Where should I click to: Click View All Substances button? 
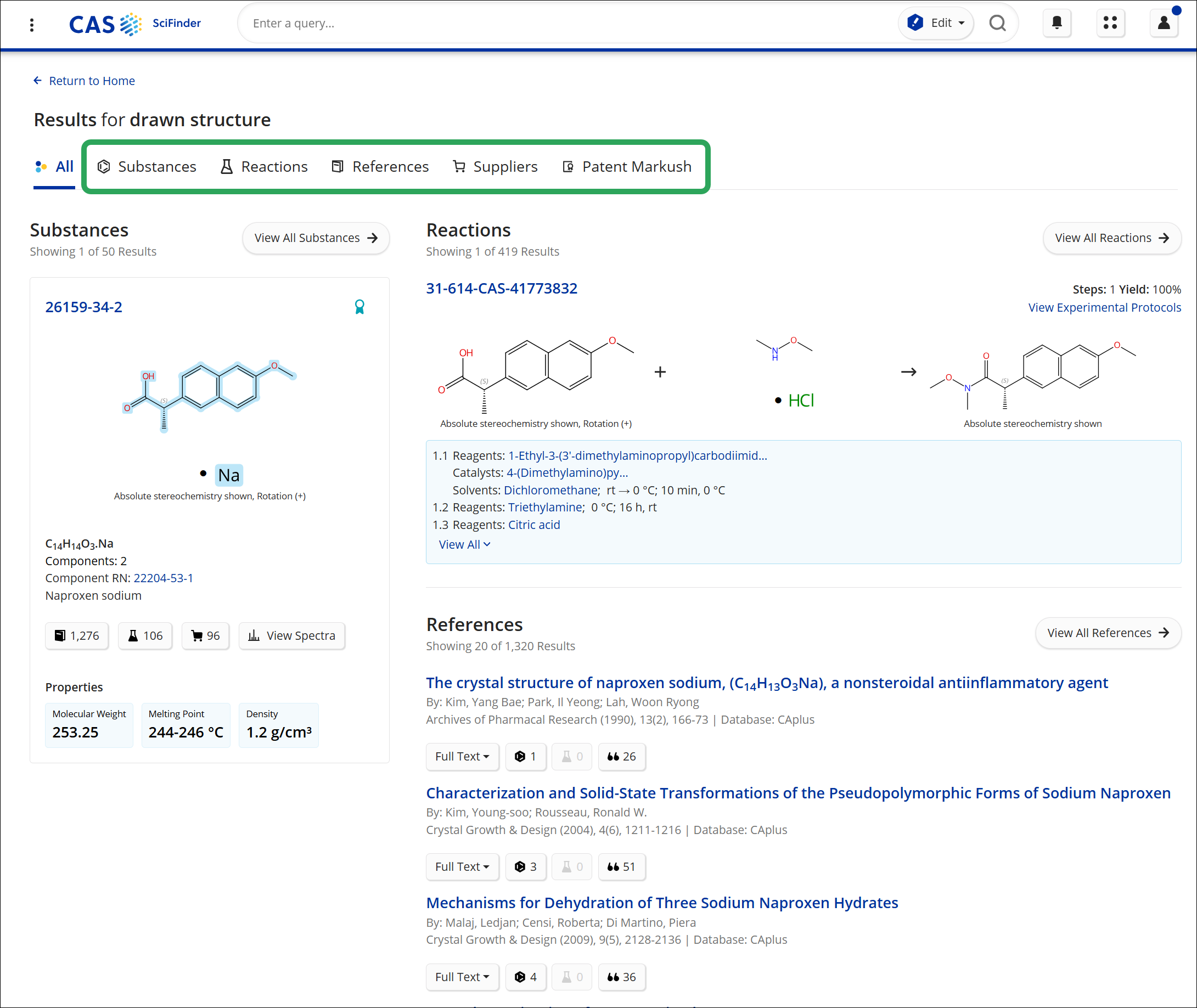(x=316, y=238)
